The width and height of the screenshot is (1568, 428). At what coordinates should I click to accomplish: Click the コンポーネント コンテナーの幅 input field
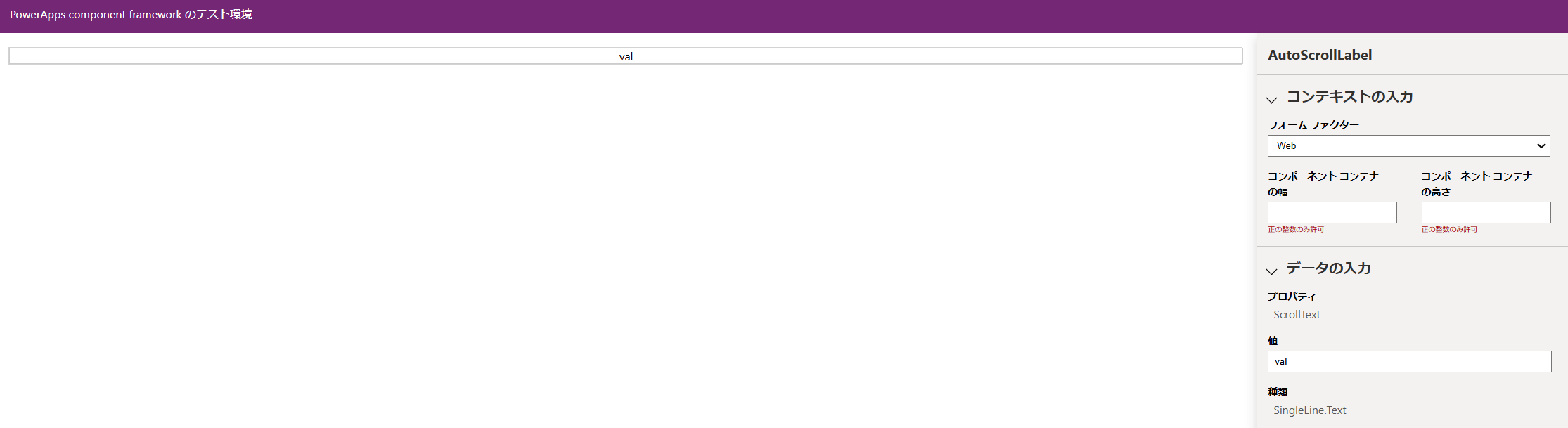pos(1332,212)
